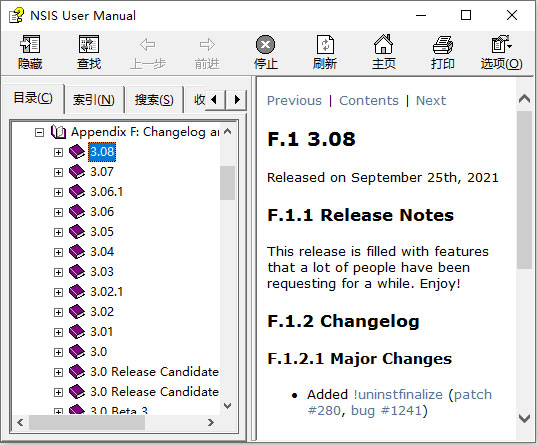Click the purple book icon beside 3.02.1
This screenshot has height=445, width=538.
pos(77,292)
